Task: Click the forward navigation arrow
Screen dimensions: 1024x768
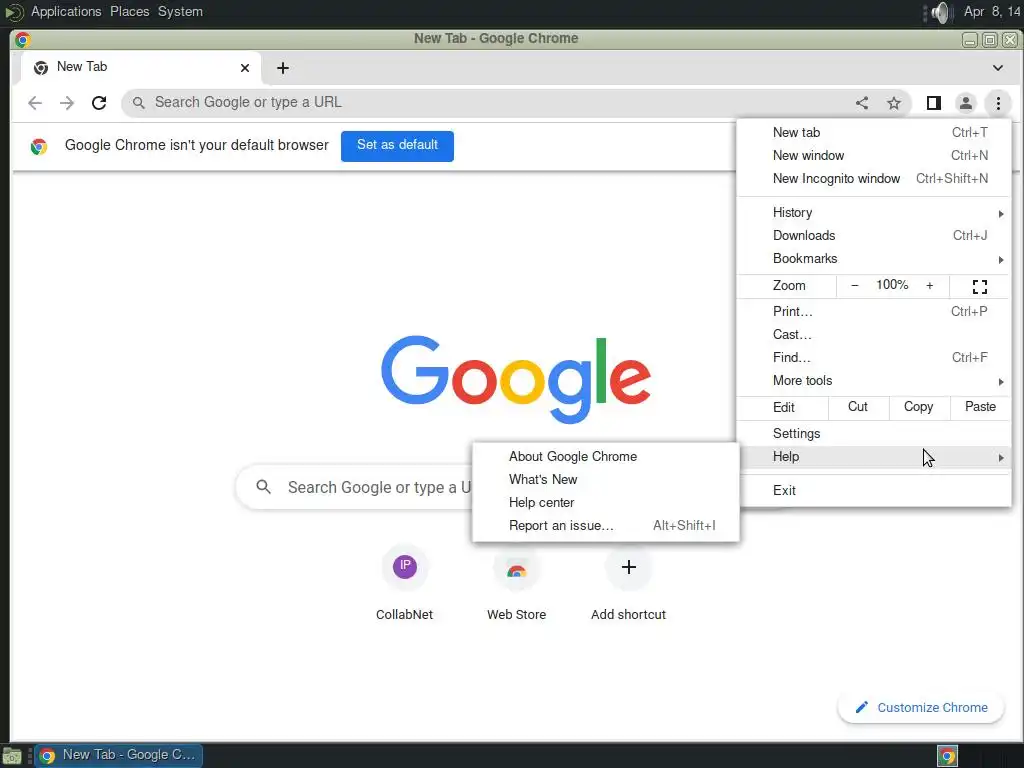Action: point(67,103)
